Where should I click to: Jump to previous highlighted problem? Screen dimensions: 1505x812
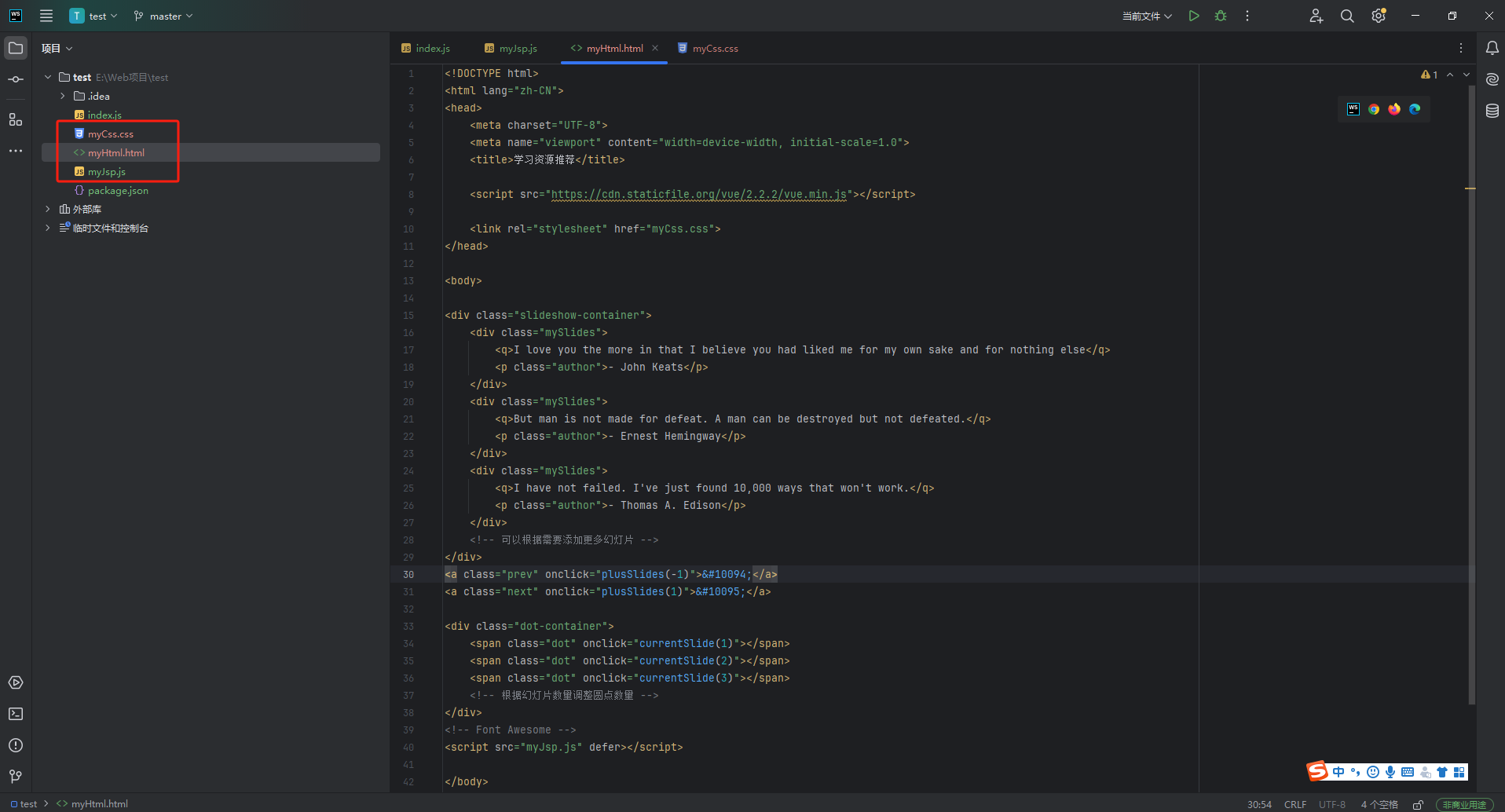pos(1450,75)
